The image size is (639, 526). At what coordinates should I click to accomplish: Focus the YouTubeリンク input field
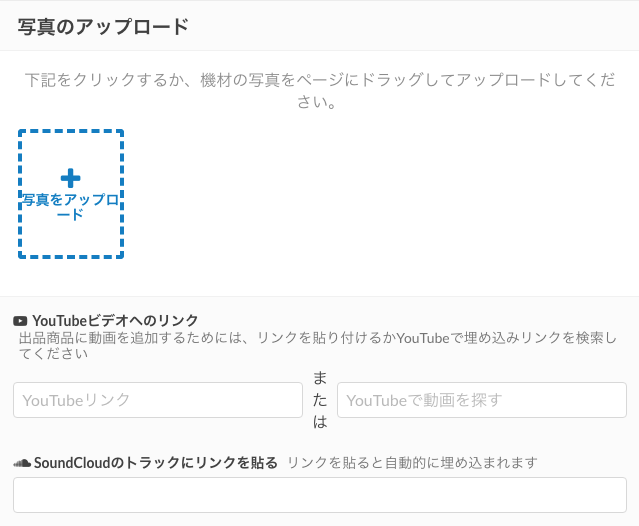(158, 400)
